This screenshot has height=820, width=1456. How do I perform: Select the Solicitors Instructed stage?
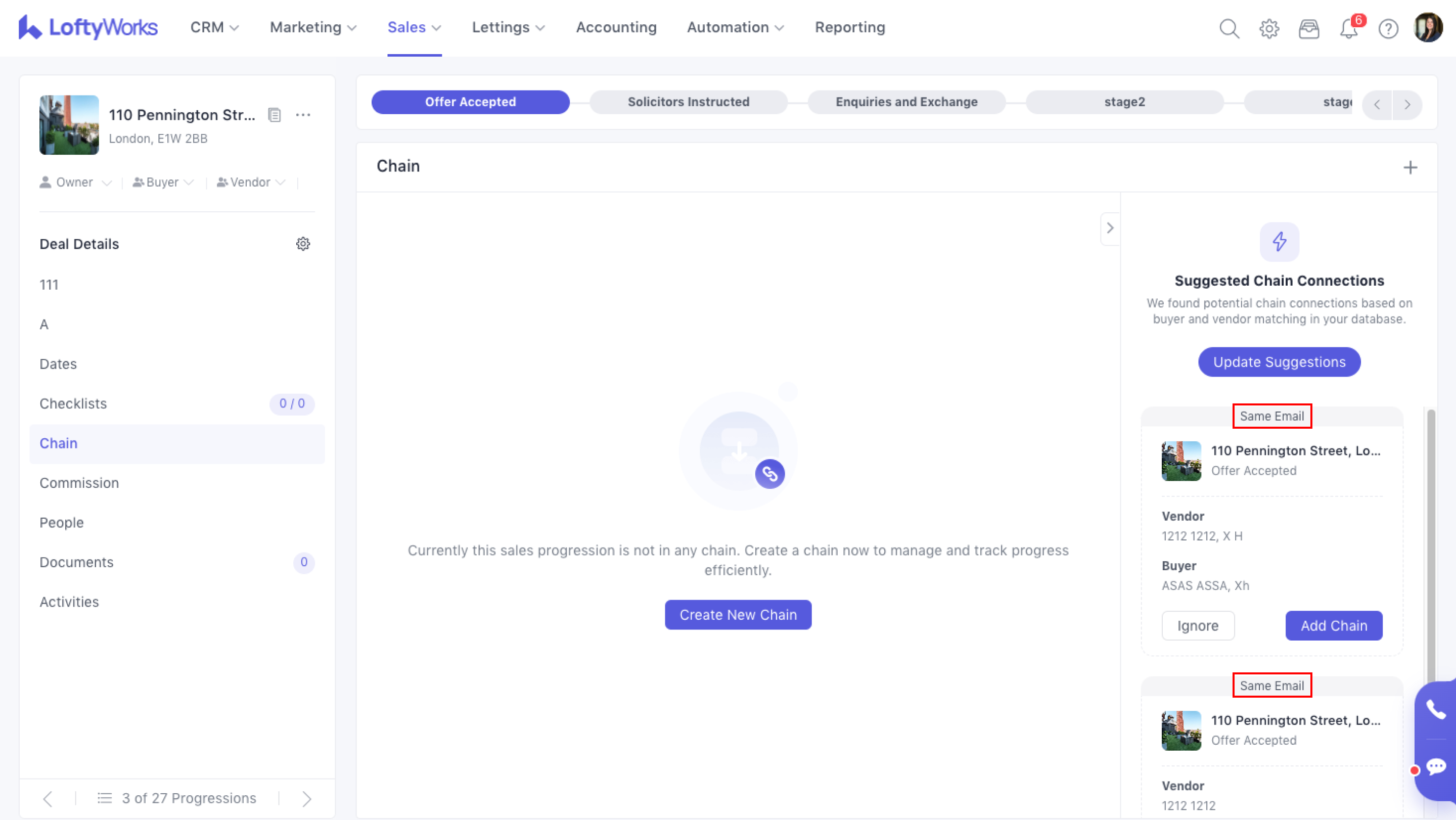point(688,102)
